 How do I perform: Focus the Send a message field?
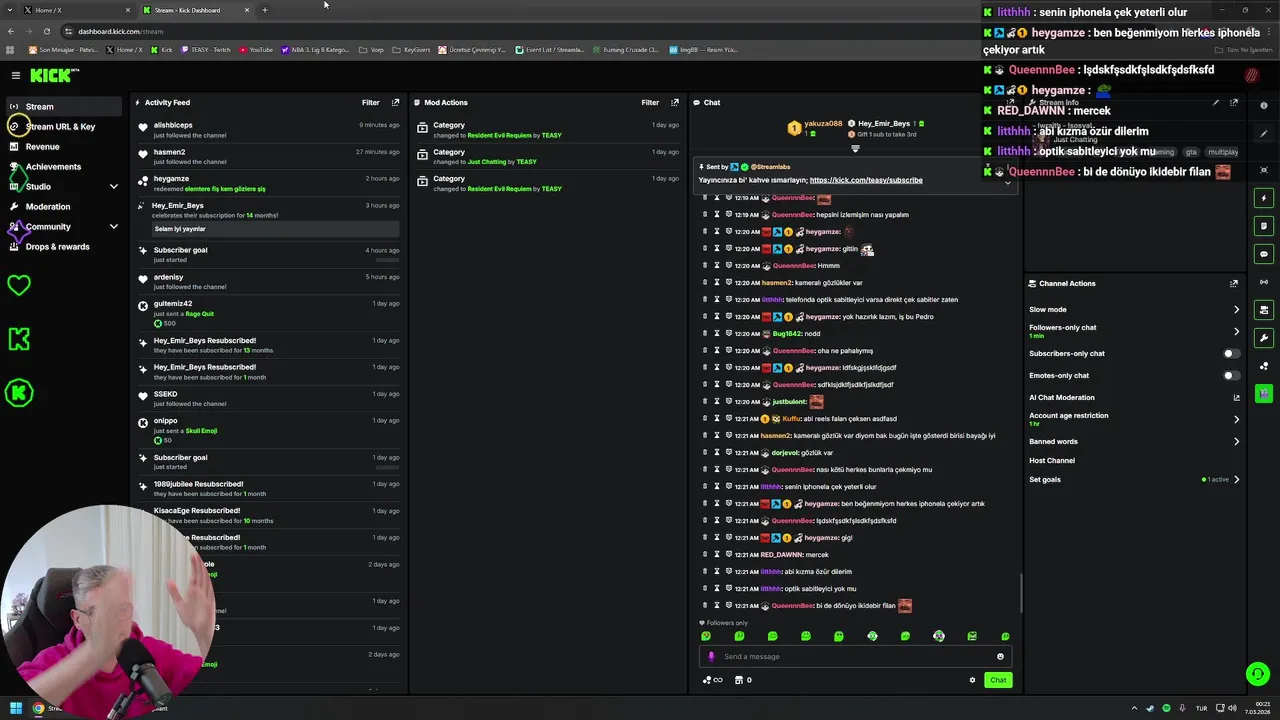pyautogui.click(x=855, y=656)
